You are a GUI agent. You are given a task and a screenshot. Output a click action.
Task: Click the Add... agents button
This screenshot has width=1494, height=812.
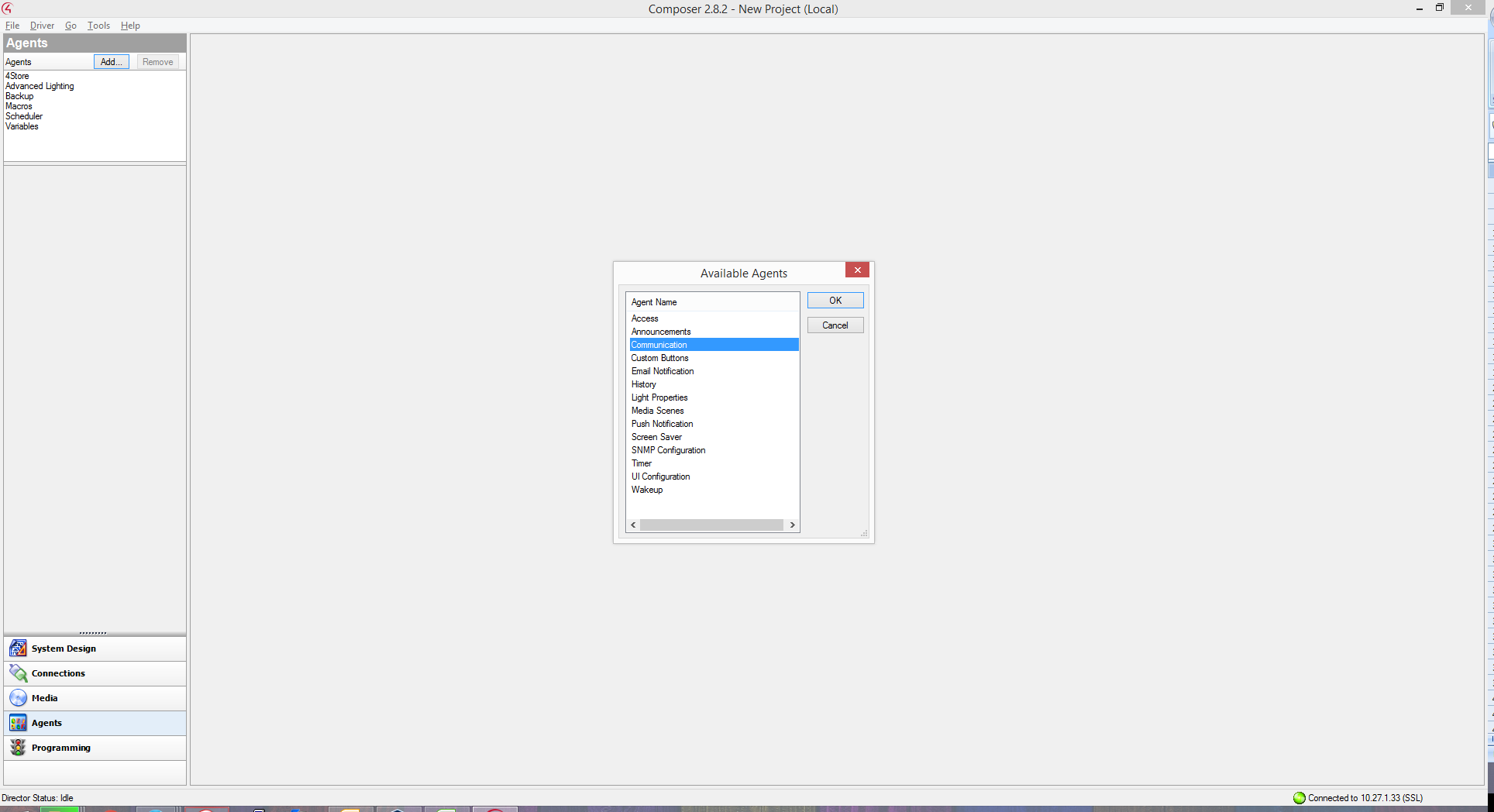click(x=112, y=62)
